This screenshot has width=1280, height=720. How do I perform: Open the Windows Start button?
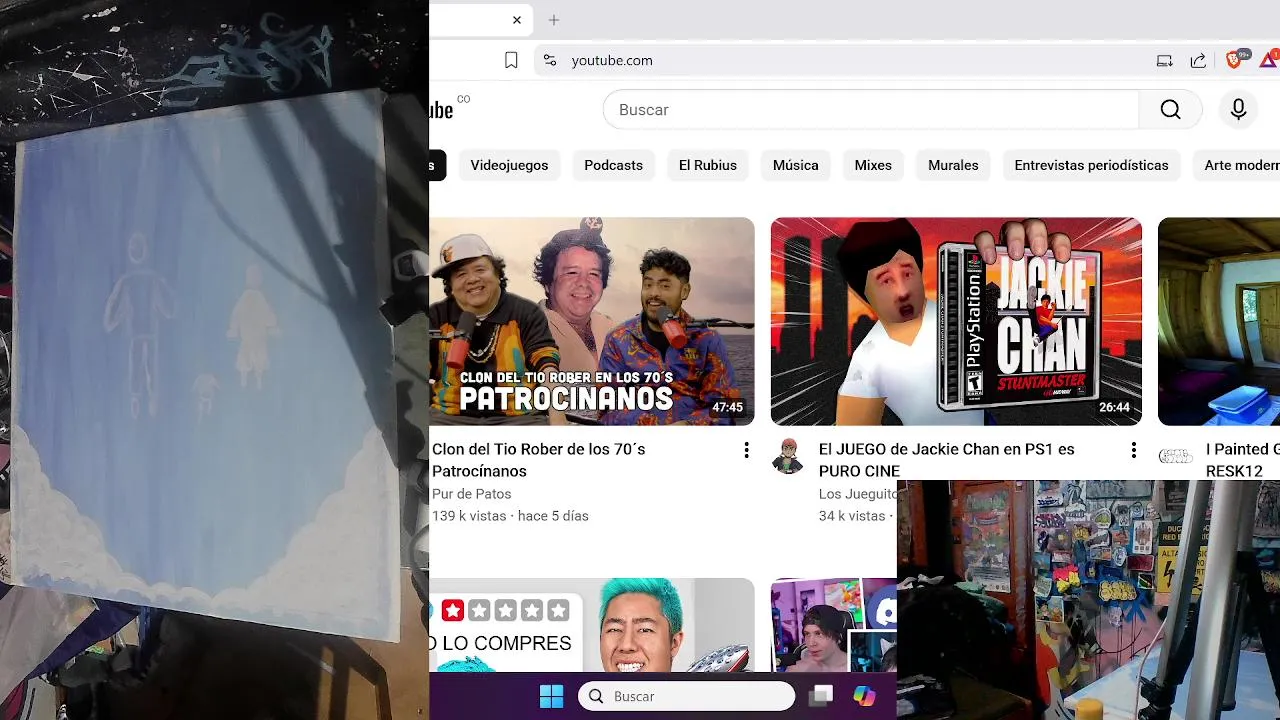pyautogui.click(x=551, y=696)
